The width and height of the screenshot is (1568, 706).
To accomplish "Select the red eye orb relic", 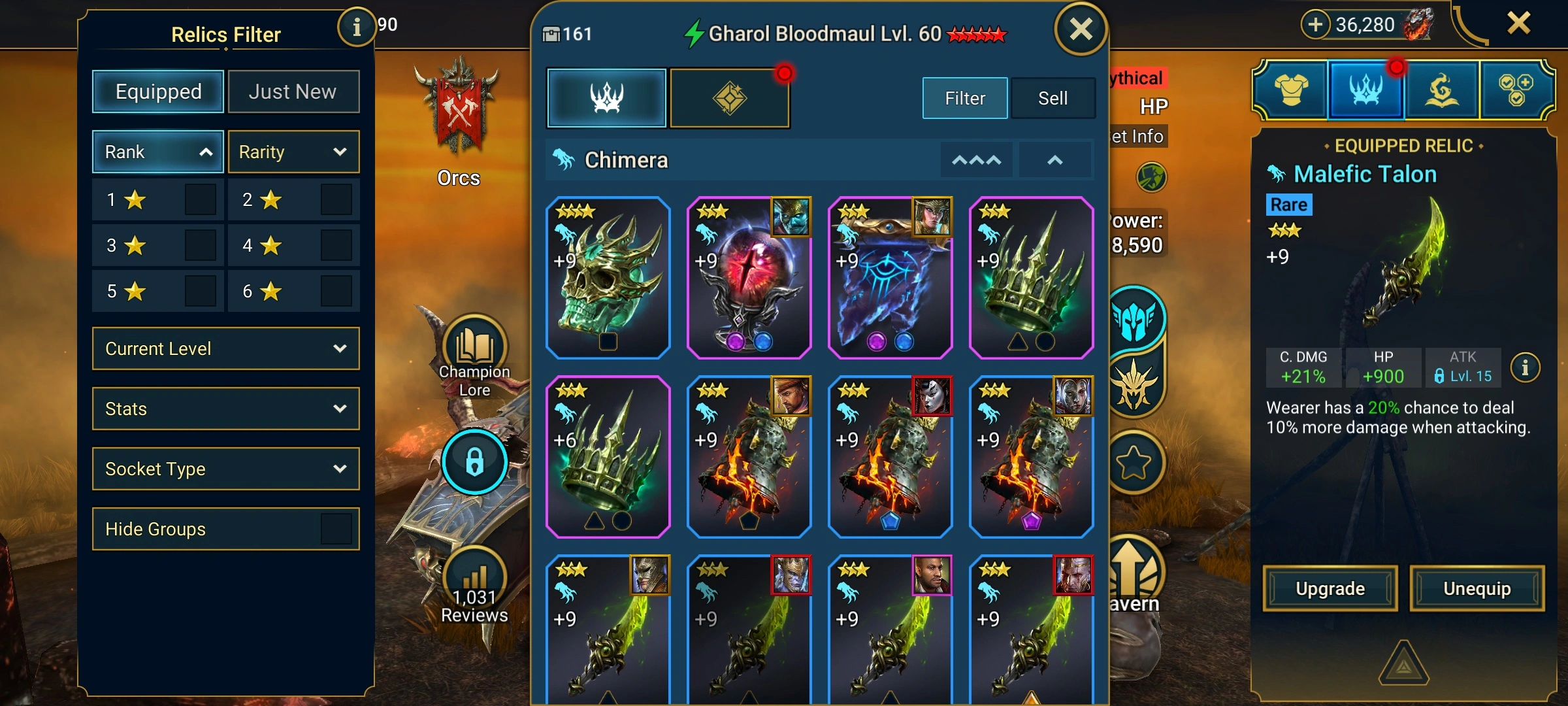I will (x=749, y=278).
